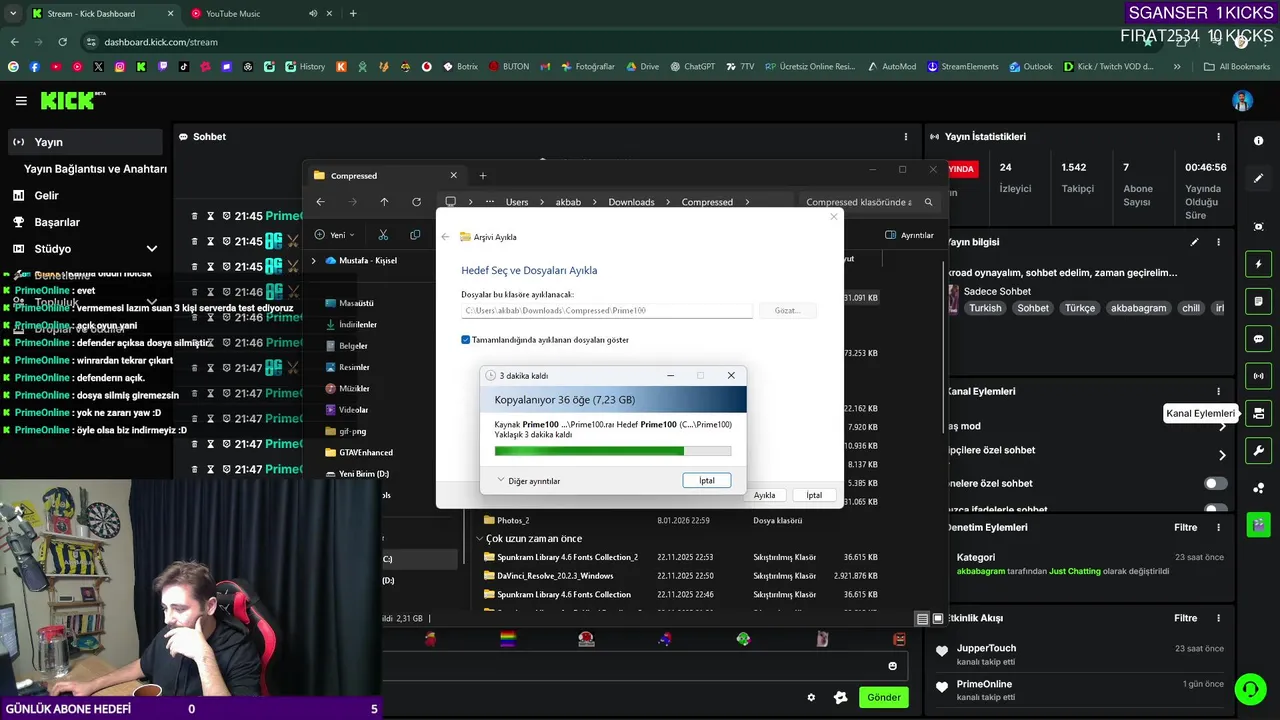Edit stream info via Yayın bilgisi pencil

1194,242
